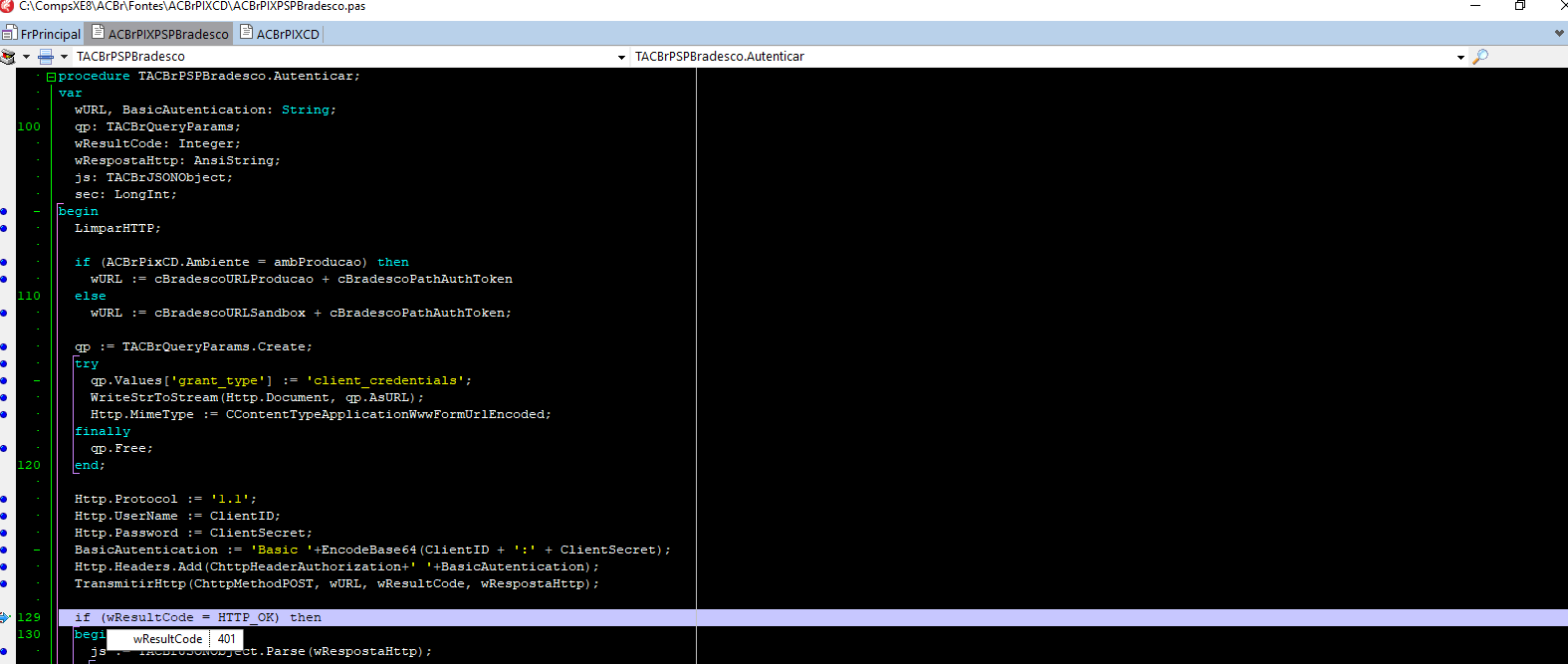
Task: Minimize the editor window
Action: pyautogui.click(x=1475, y=6)
